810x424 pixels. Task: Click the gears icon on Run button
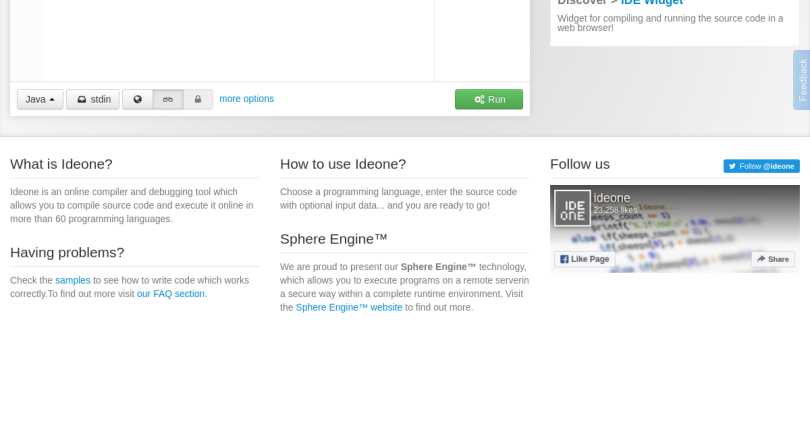(x=479, y=99)
